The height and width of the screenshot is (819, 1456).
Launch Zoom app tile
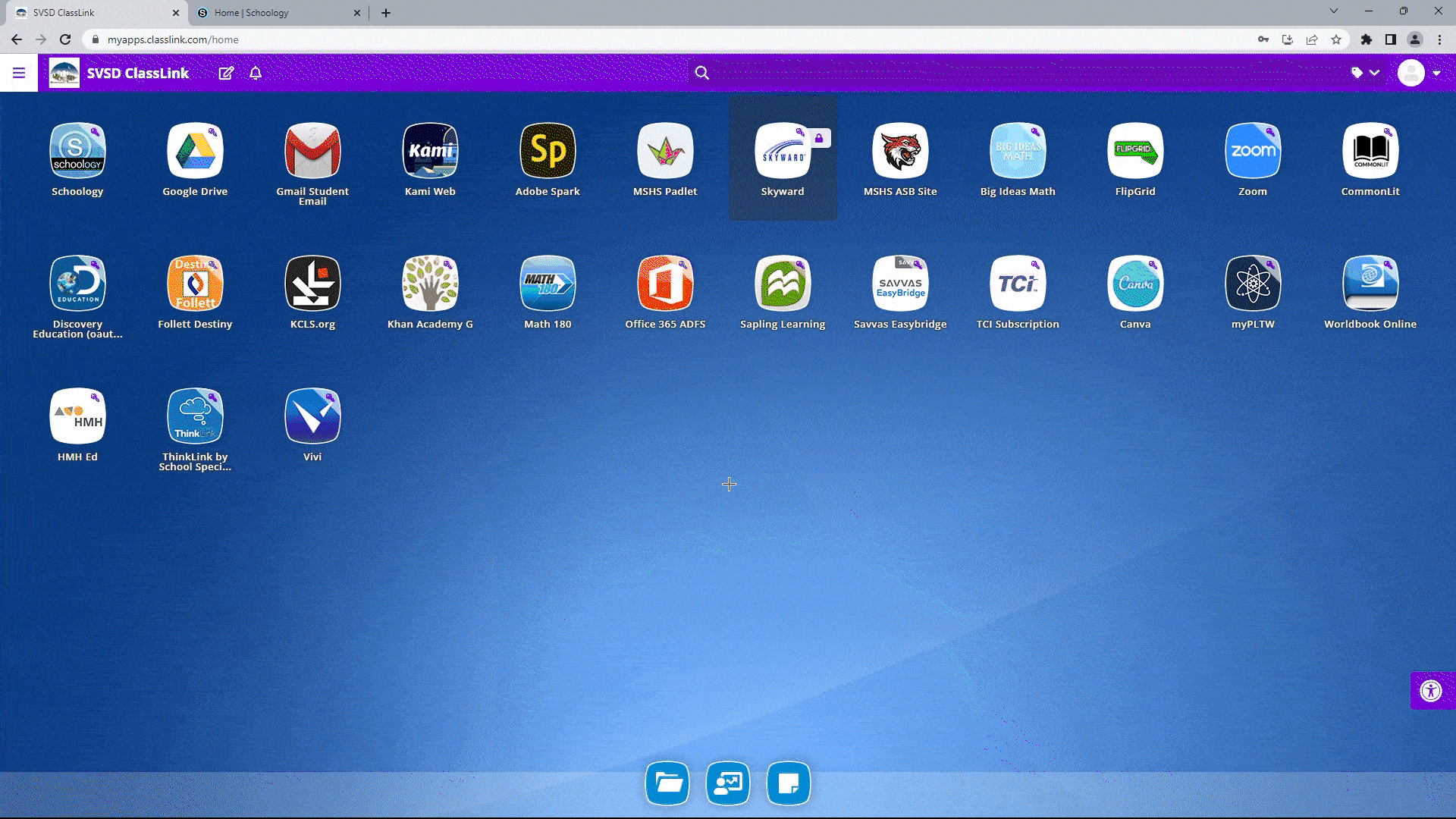1253,151
